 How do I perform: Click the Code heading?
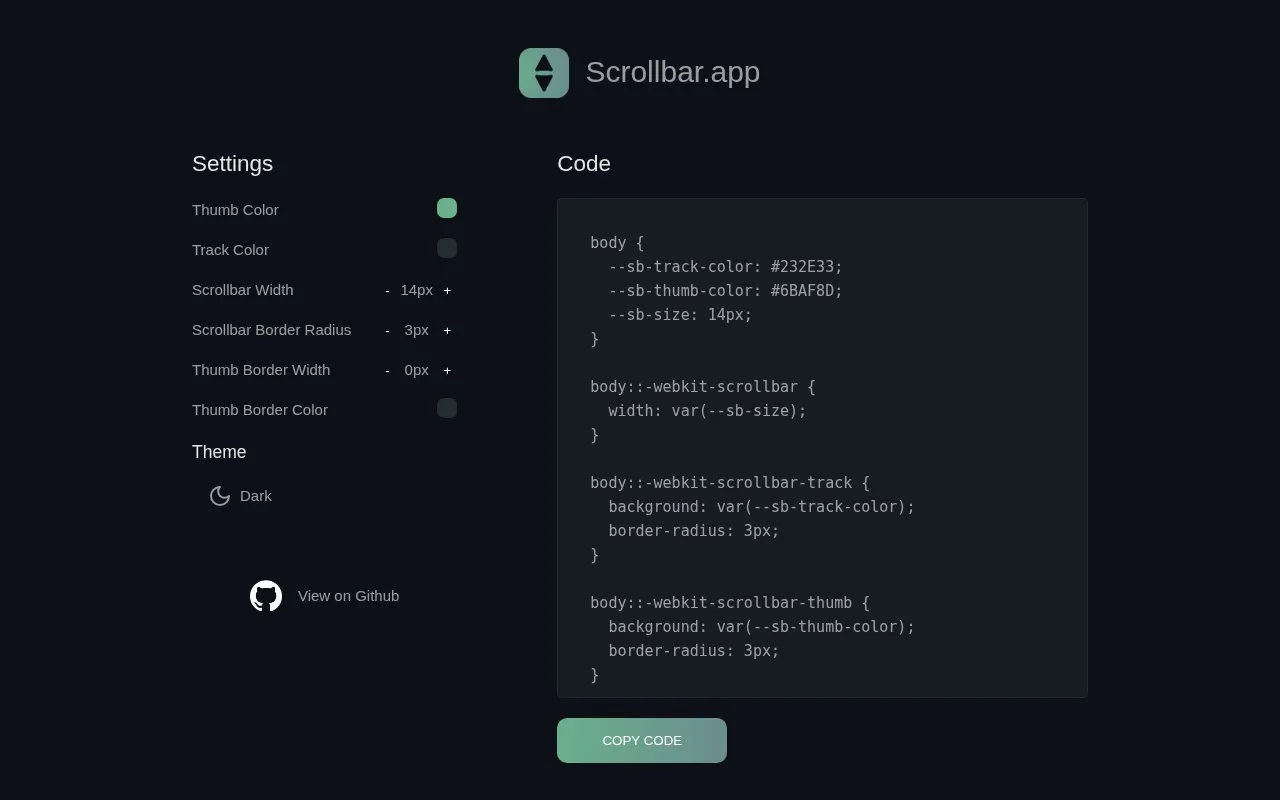point(584,164)
